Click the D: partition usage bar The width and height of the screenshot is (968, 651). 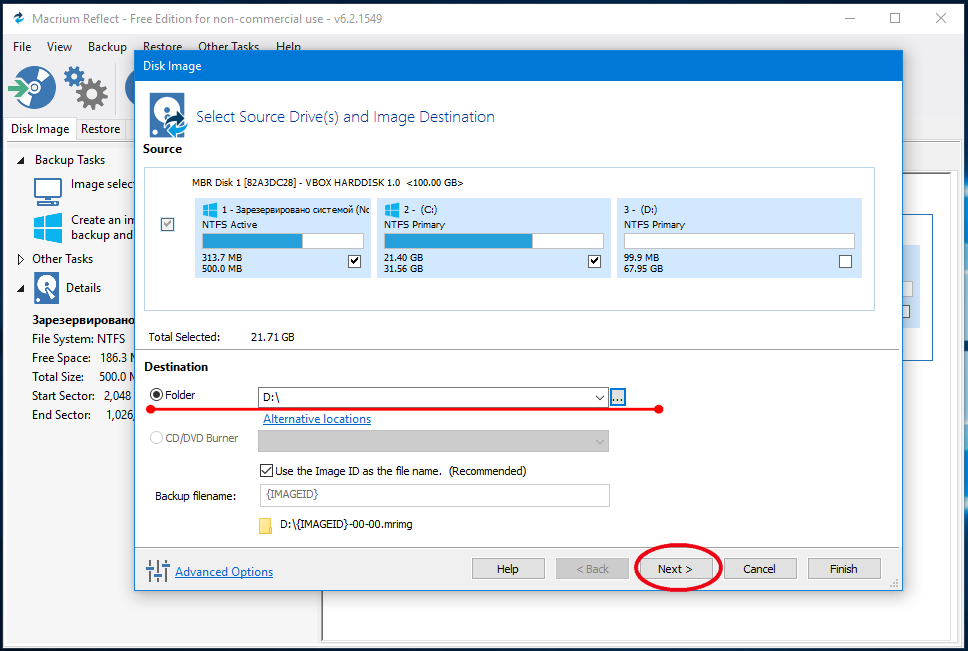pyautogui.click(x=739, y=241)
